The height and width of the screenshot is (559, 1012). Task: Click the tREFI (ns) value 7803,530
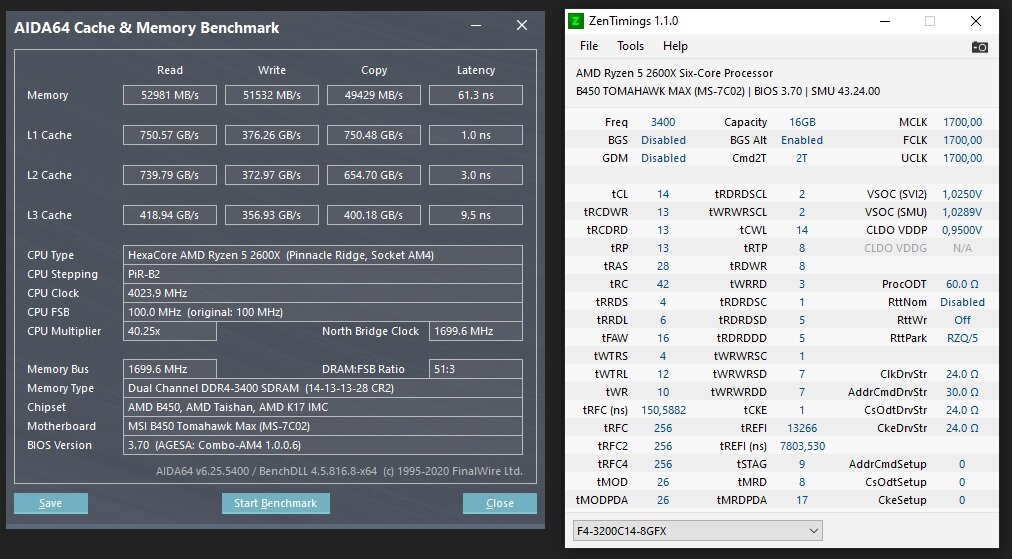(802, 446)
